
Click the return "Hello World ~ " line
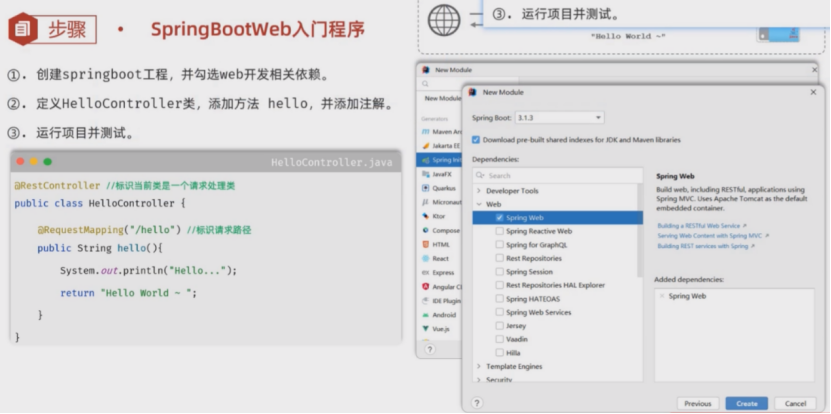[x=128, y=293]
